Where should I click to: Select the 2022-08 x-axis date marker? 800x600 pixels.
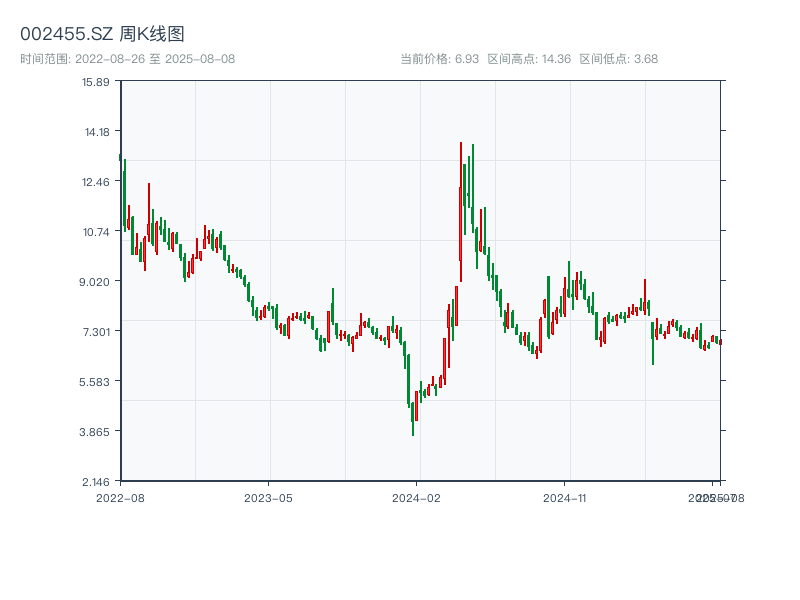point(120,497)
